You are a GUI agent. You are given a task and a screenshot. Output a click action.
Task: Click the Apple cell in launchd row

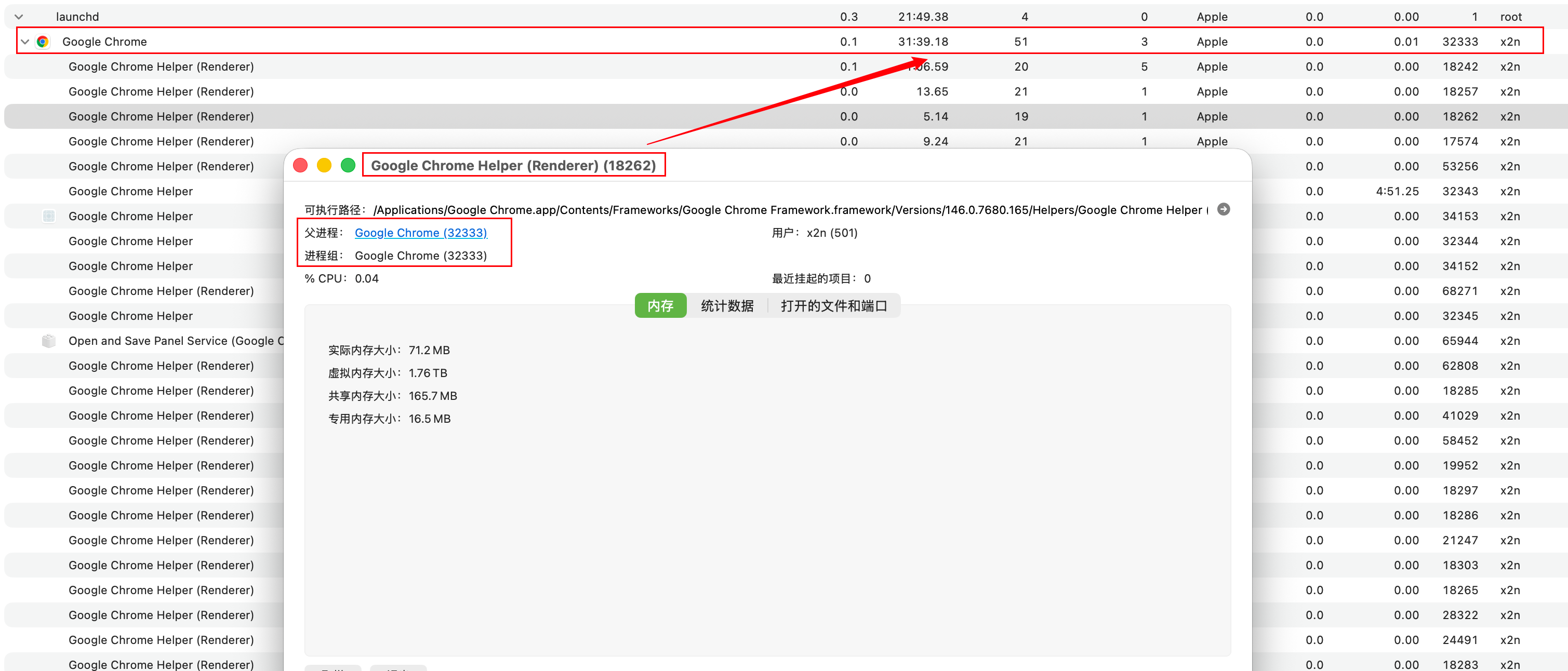tap(1211, 17)
